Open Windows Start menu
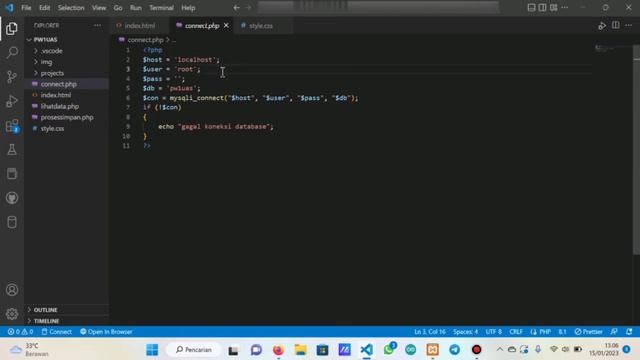Viewport: 640px width, 360px height. (x=152, y=350)
